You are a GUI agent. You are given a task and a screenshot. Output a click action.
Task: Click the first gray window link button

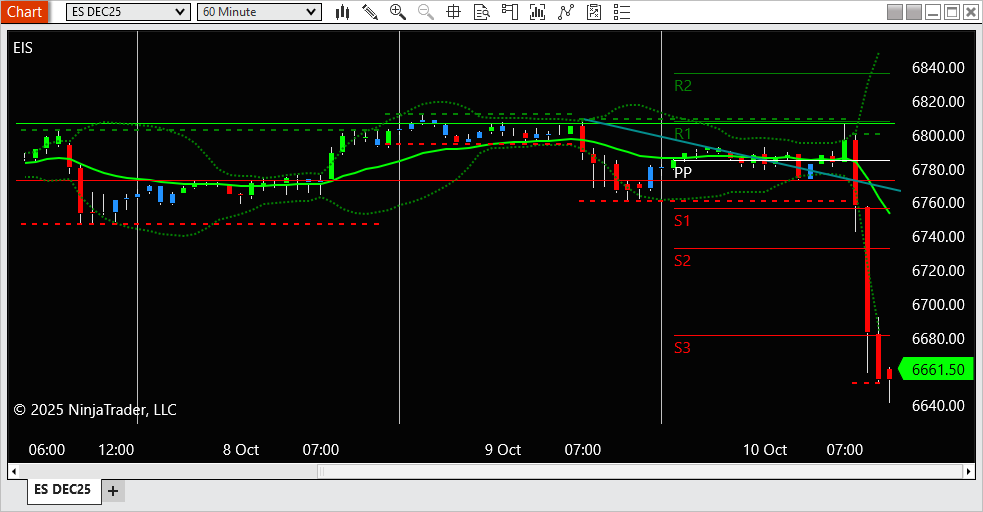[x=895, y=12]
